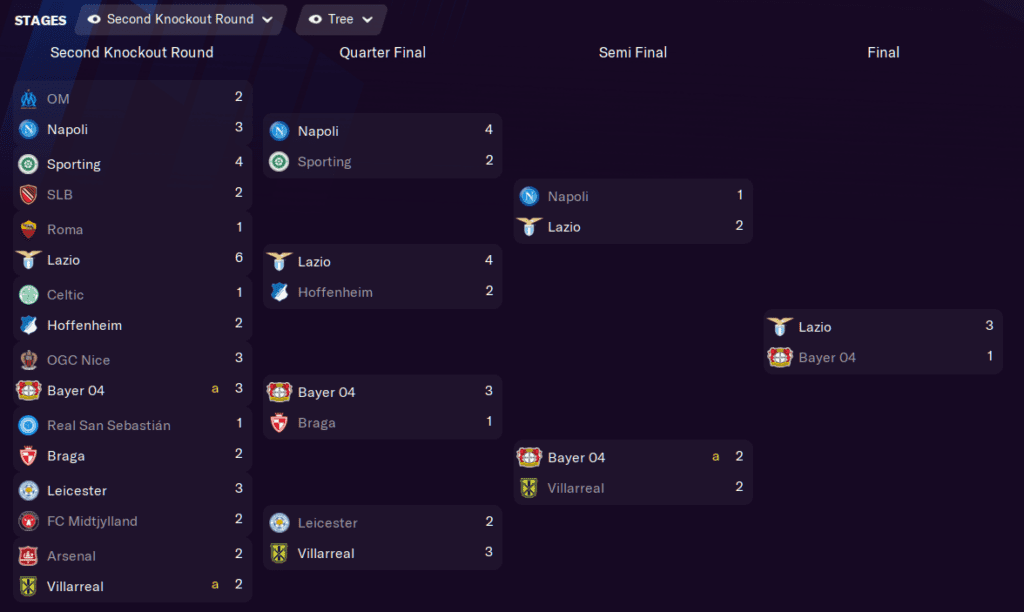Click the Lazio eagle crest in the Final
The image size is (1024, 612).
click(780, 326)
